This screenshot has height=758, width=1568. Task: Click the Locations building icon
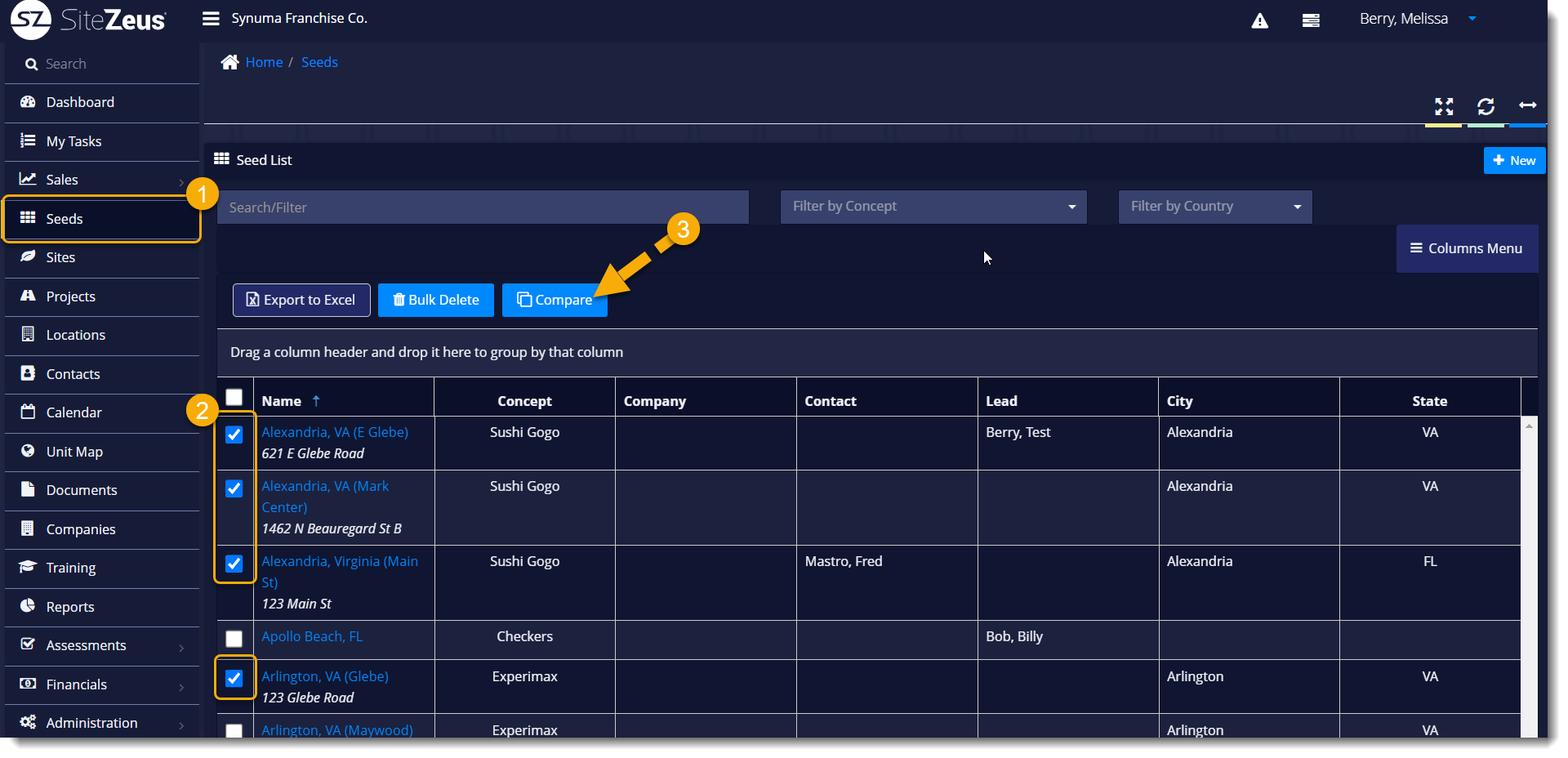click(x=28, y=334)
